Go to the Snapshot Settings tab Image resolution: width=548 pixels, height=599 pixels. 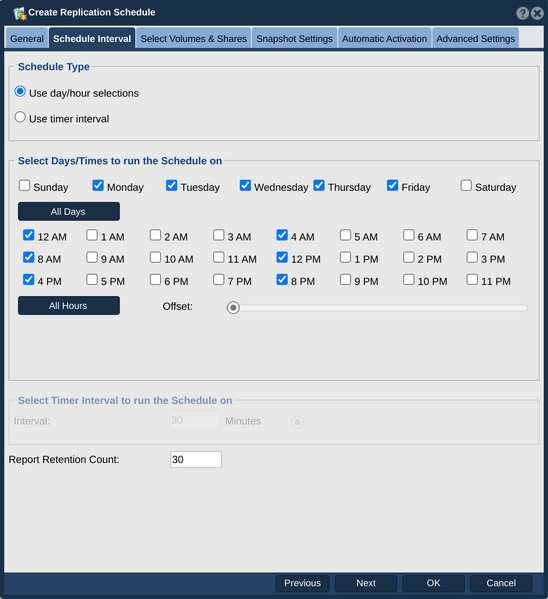point(294,39)
